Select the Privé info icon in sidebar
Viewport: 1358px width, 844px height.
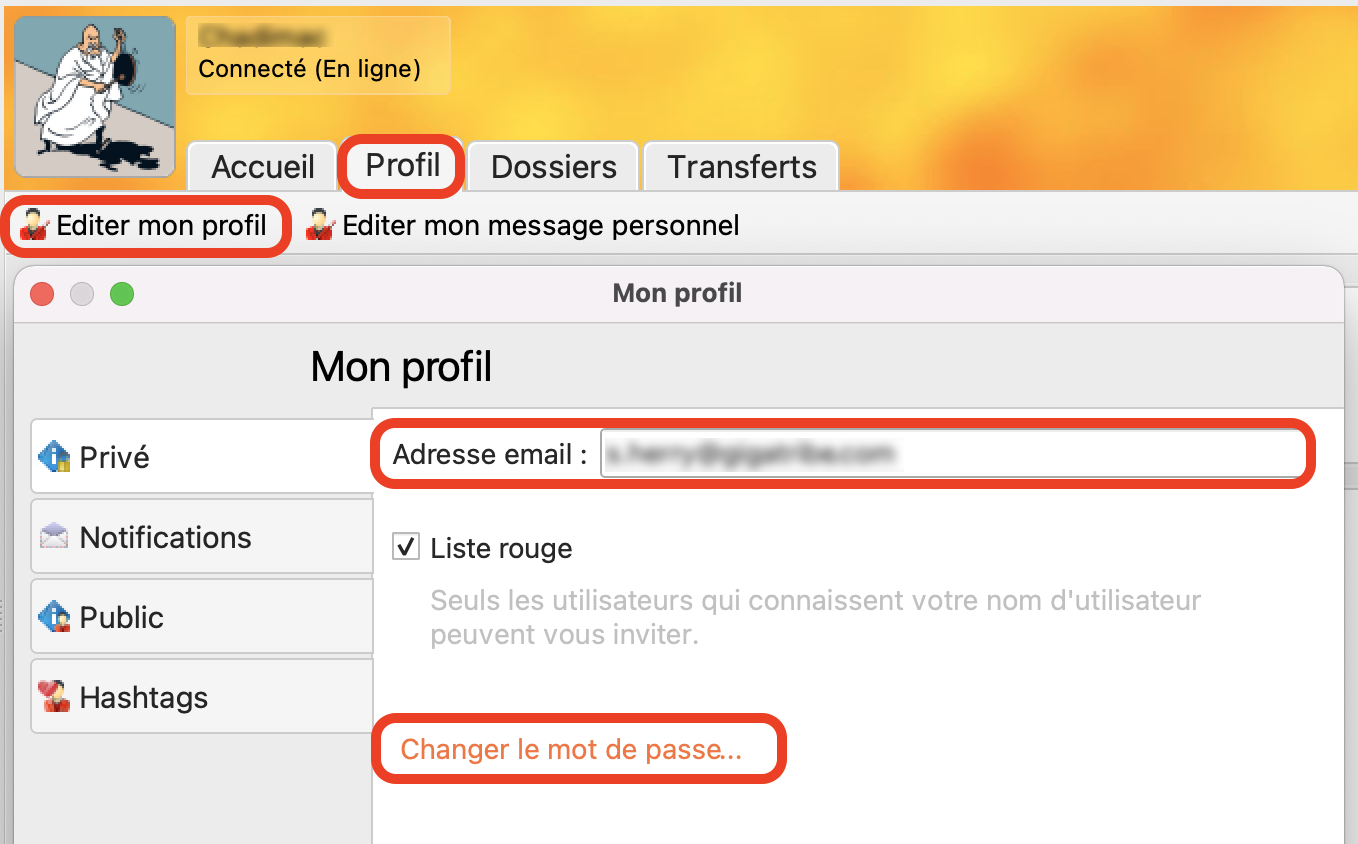pos(54,457)
